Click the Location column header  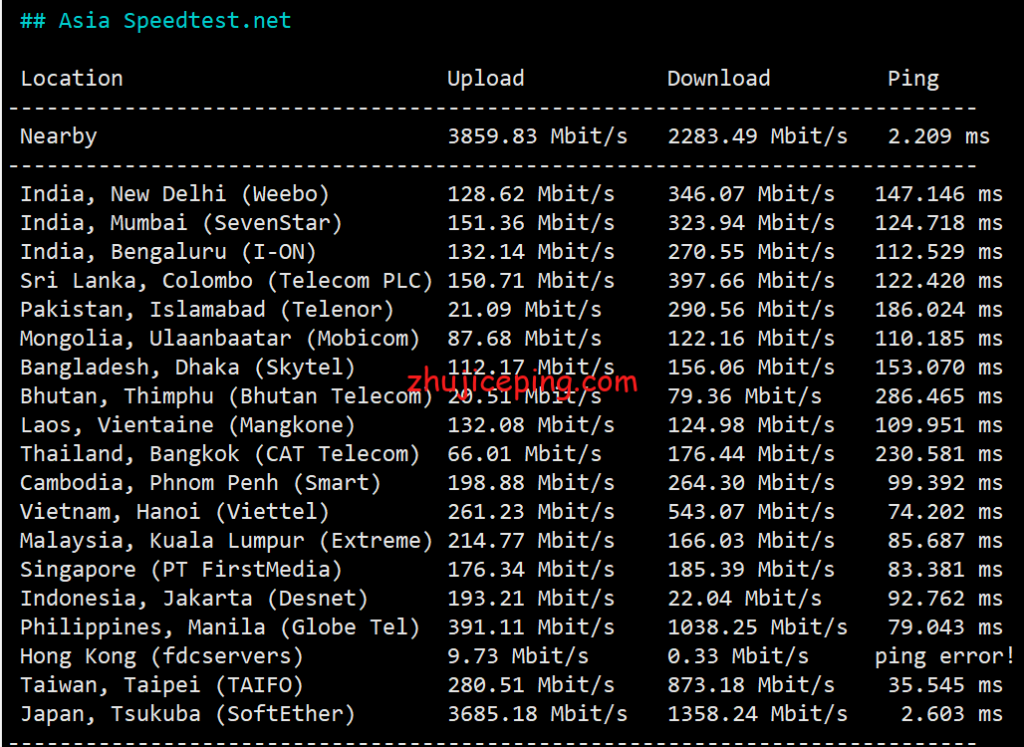(x=72, y=78)
